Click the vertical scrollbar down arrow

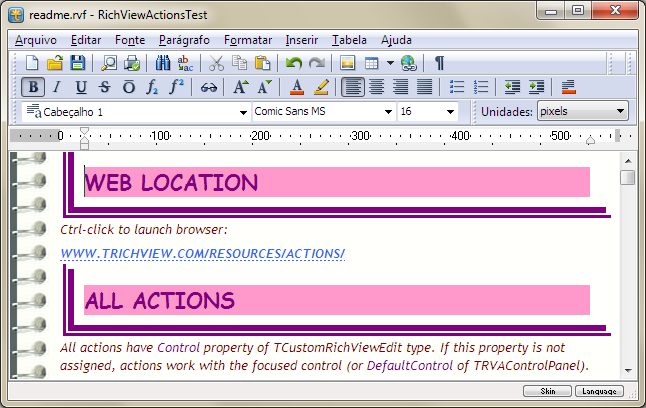(x=627, y=370)
